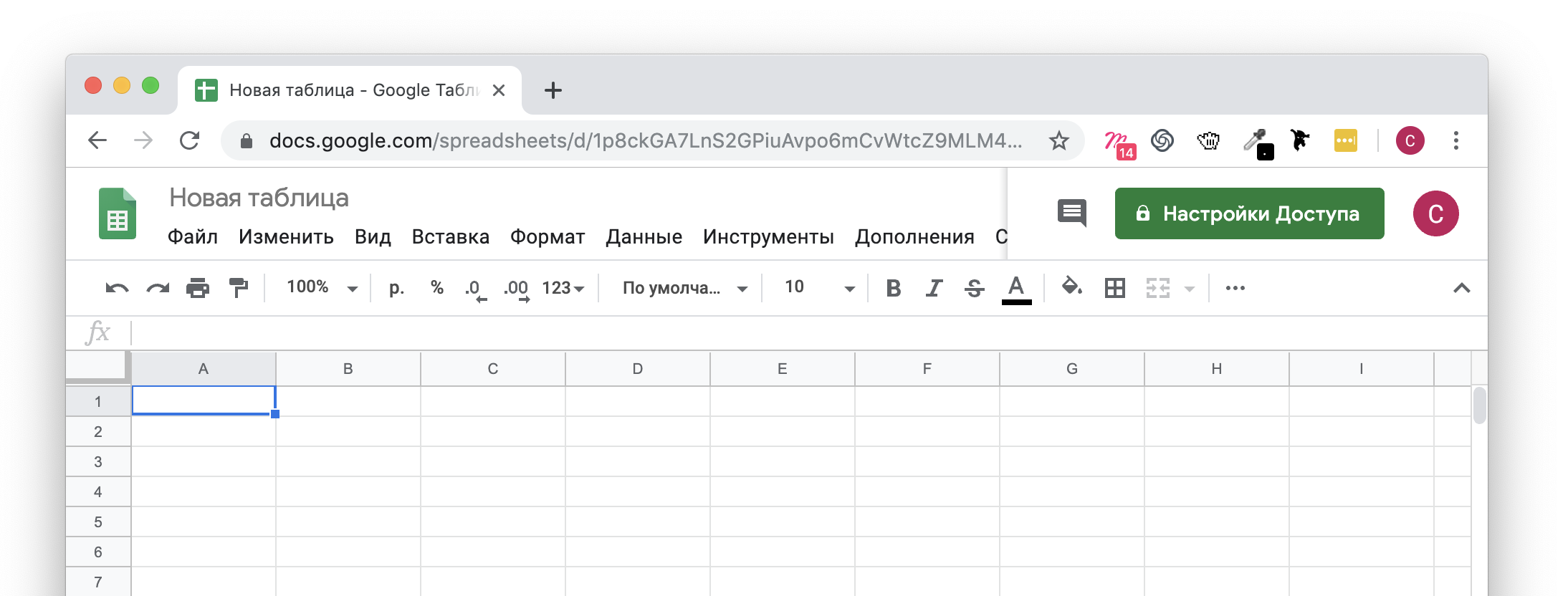Increase decimal places with the .00 icon
This screenshot has width=1568, height=596.
click(516, 289)
